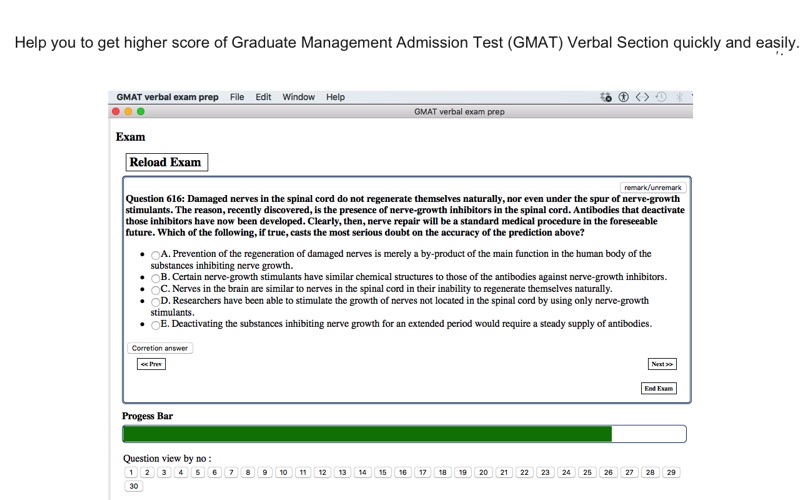The height and width of the screenshot is (500, 800).
Task: Jump to question number 10
Action: point(283,472)
